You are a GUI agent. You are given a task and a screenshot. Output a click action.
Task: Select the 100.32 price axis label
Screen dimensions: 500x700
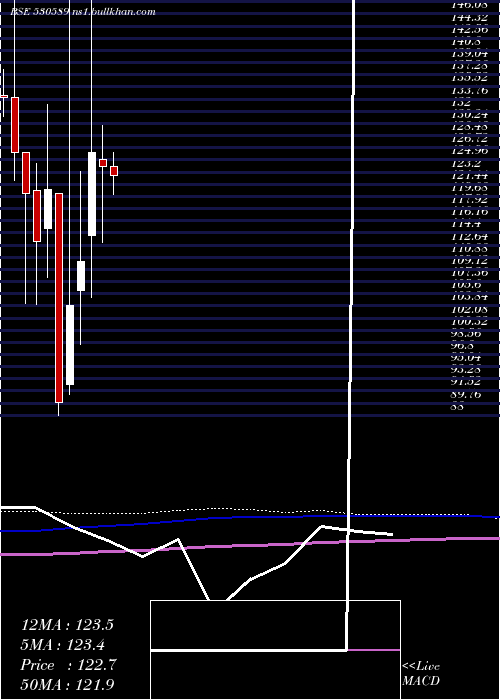[469, 321]
